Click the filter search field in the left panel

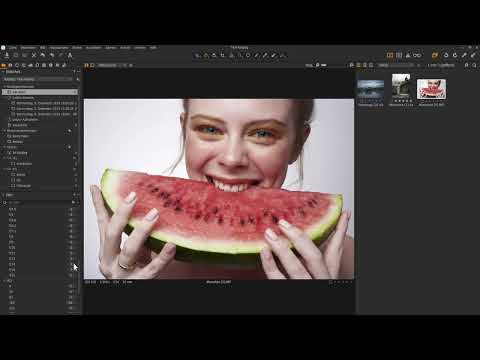[x=39, y=202]
